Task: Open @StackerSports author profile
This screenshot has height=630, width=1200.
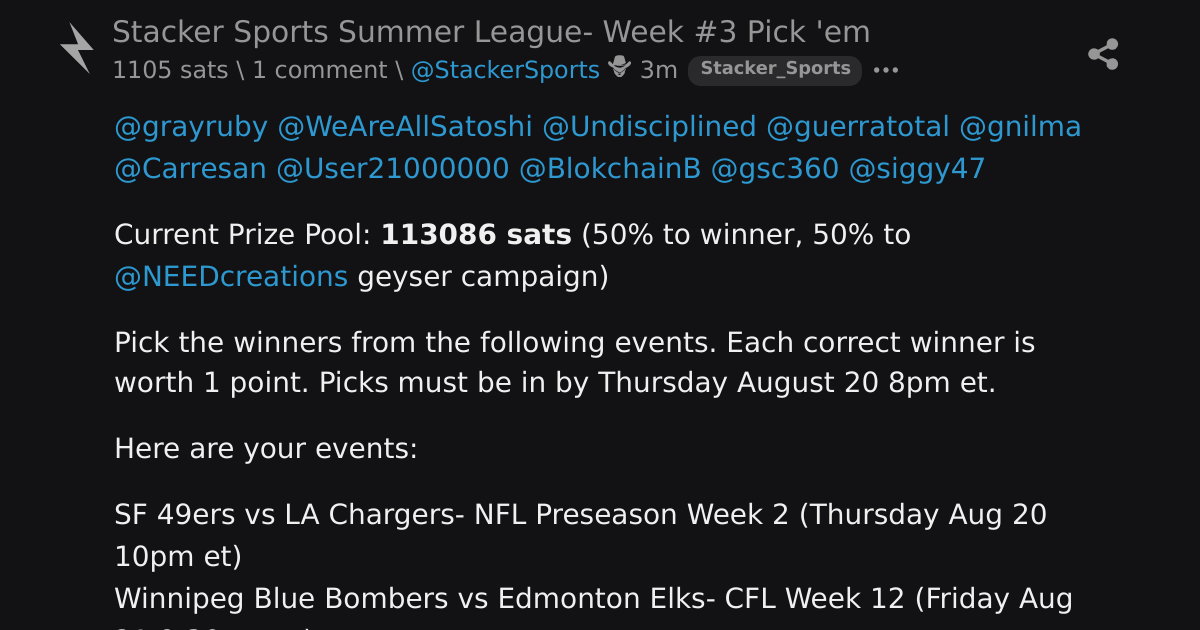Action: pos(505,70)
